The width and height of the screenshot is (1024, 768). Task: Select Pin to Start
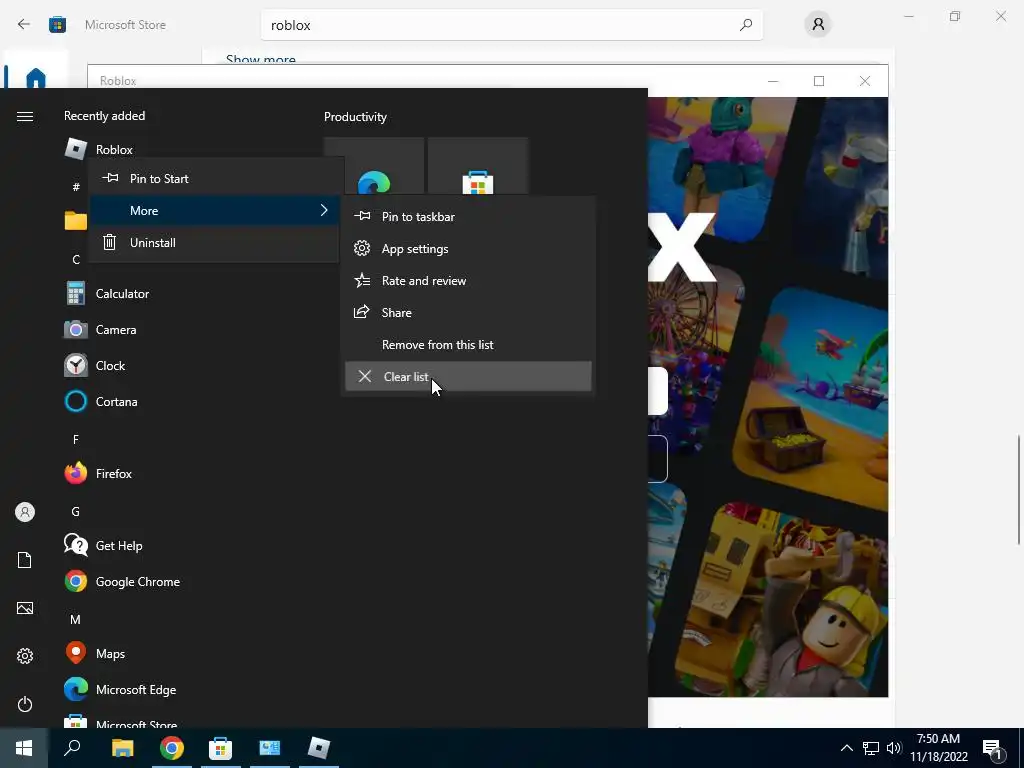214,178
